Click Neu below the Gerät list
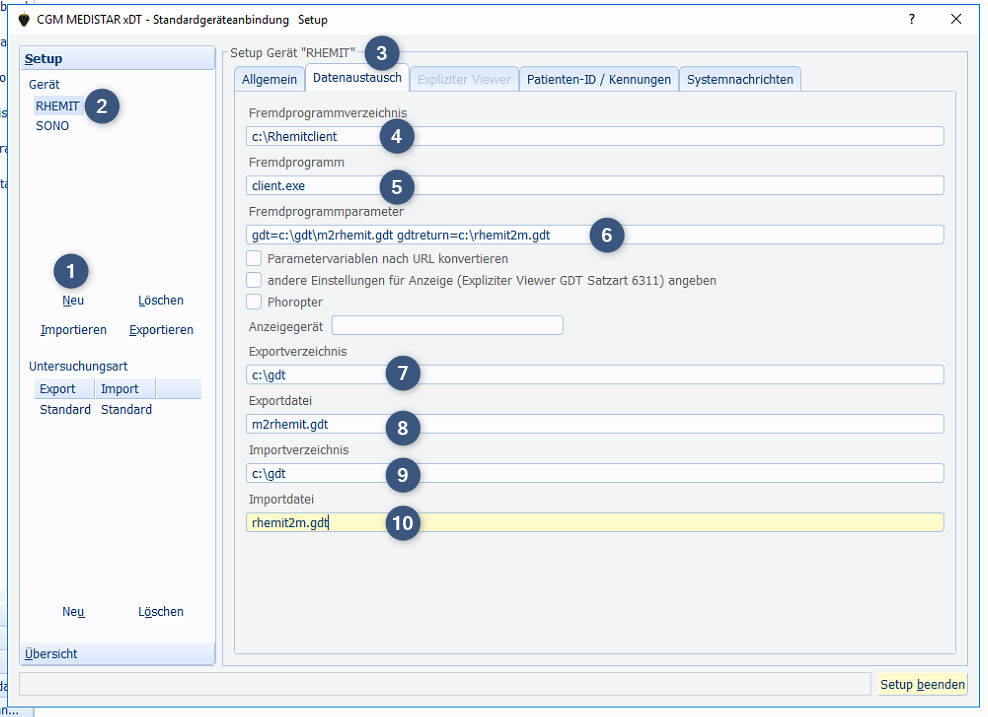Image resolution: width=988 pixels, height=717 pixels. pyautogui.click(x=73, y=301)
